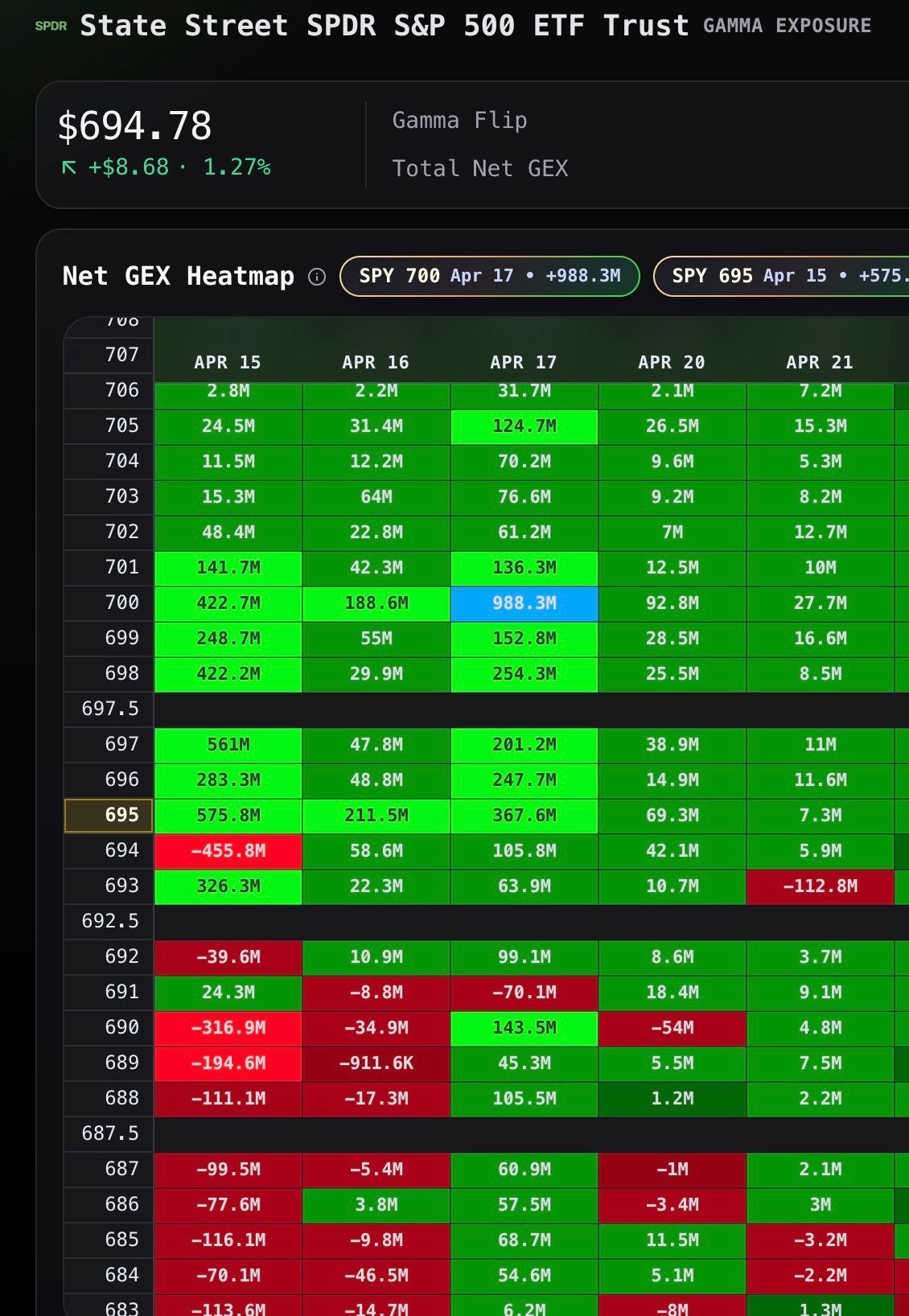Screen dimensions: 909x1316
Task: Click the 68.7M cell
Action: click(x=524, y=1240)
